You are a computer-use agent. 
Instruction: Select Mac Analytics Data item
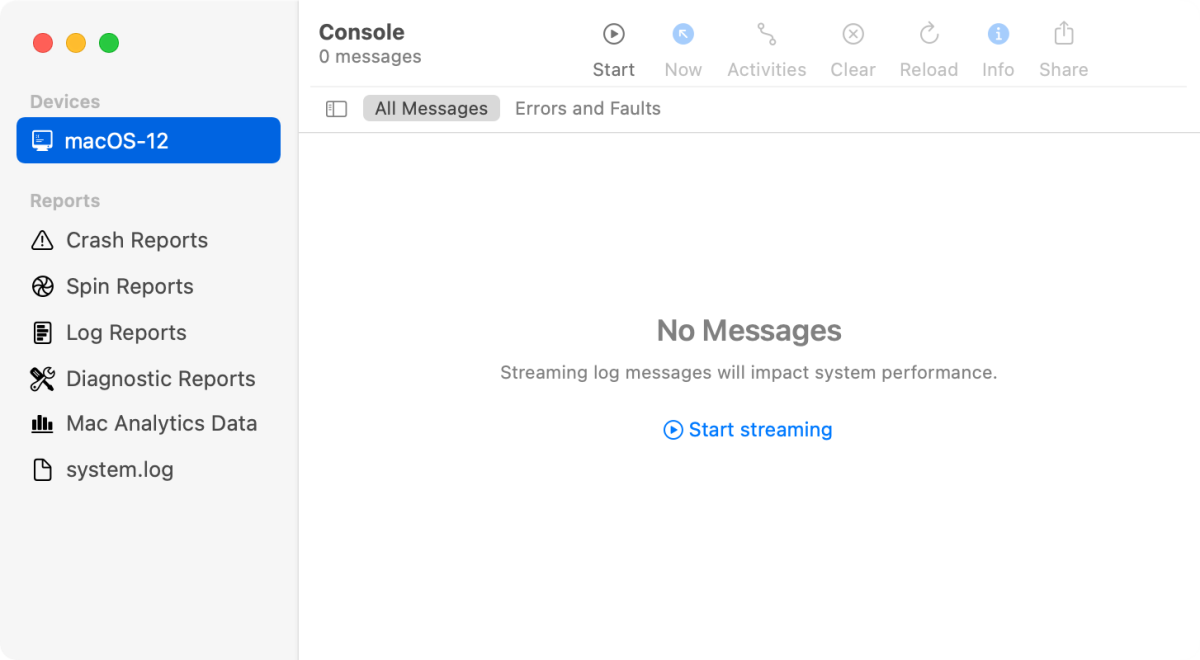pos(161,424)
